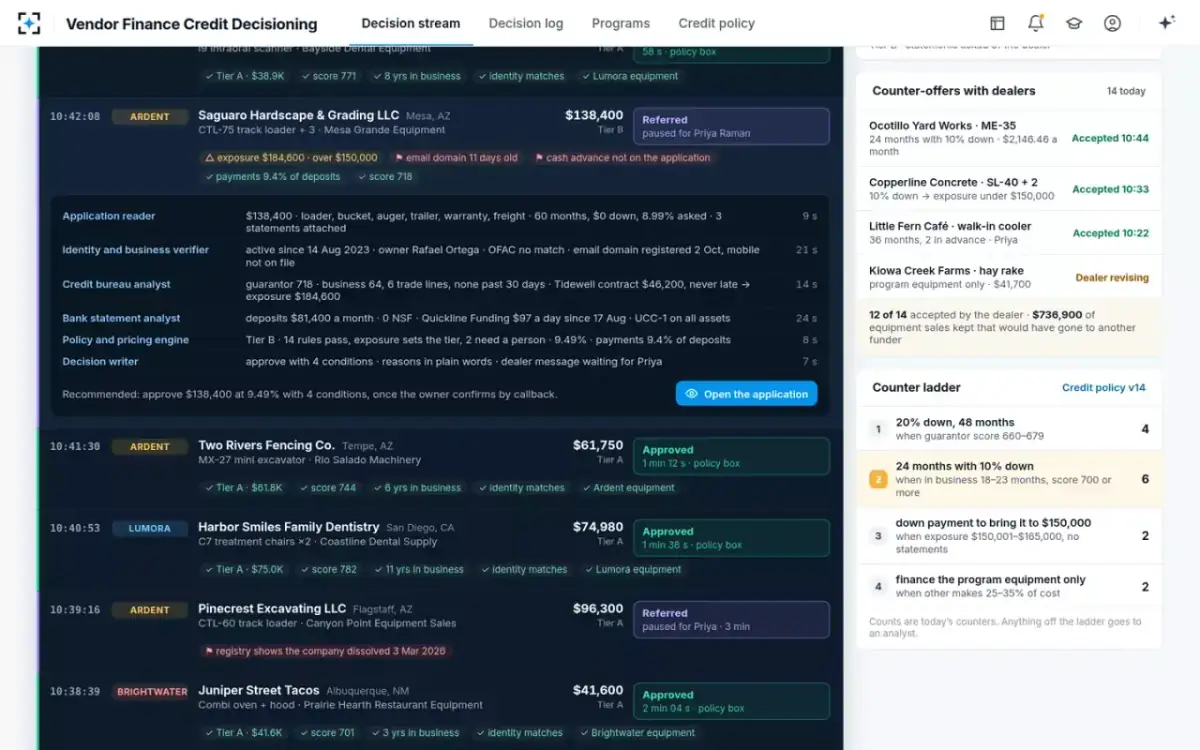Click 11 yrs in business chip

click(418, 570)
